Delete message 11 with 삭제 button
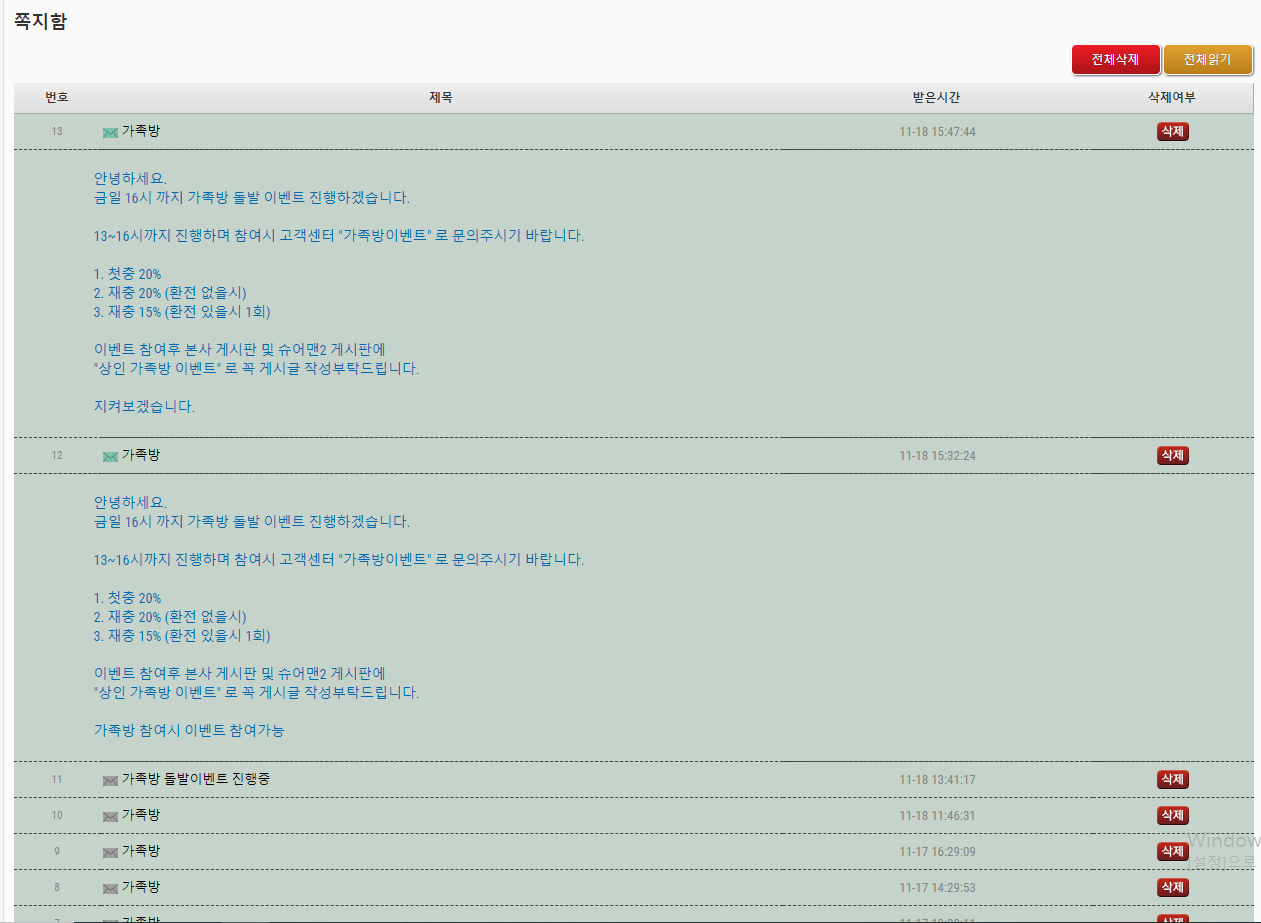 [1172, 779]
